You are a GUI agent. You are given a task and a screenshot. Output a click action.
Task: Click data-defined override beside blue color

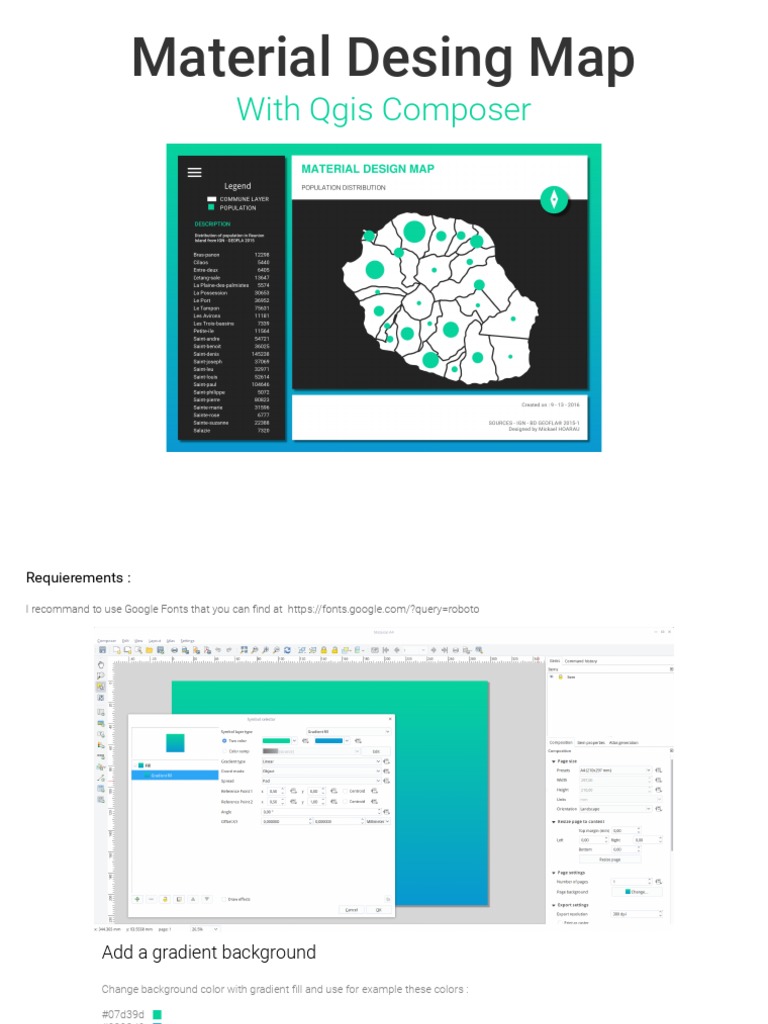(x=358, y=741)
